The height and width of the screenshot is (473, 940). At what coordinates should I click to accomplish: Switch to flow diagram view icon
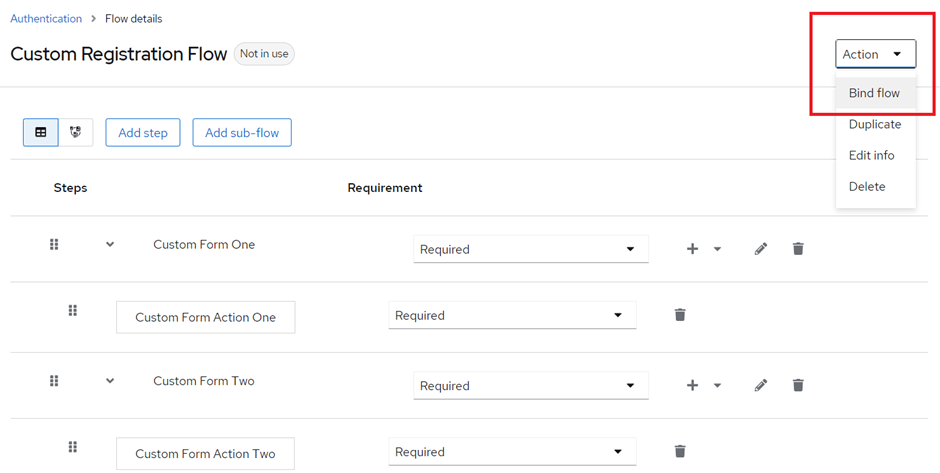[76, 132]
